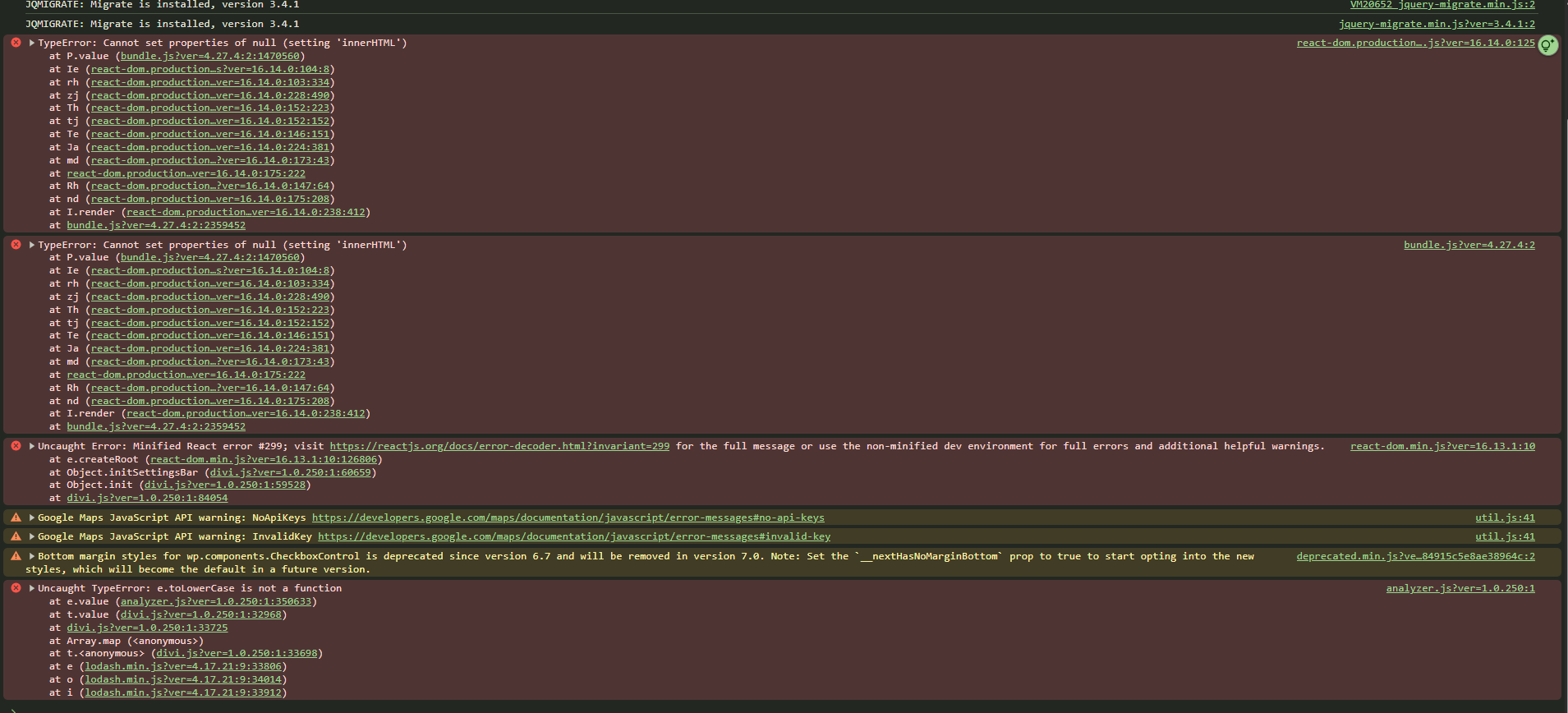1568x713 pixels.
Task: Open Object.init divi.js 1:59528 link
Action: [225, 485]
